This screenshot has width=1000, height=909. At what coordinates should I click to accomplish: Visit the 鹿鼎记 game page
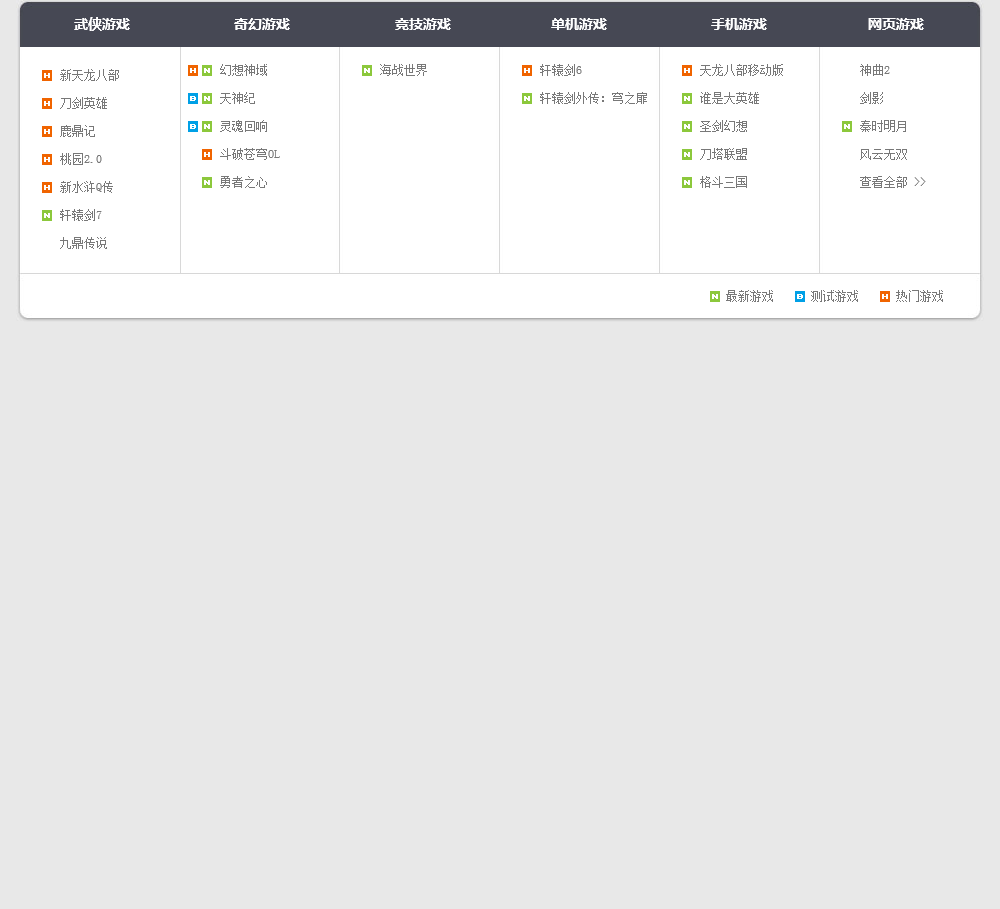[x=77, y=131]
